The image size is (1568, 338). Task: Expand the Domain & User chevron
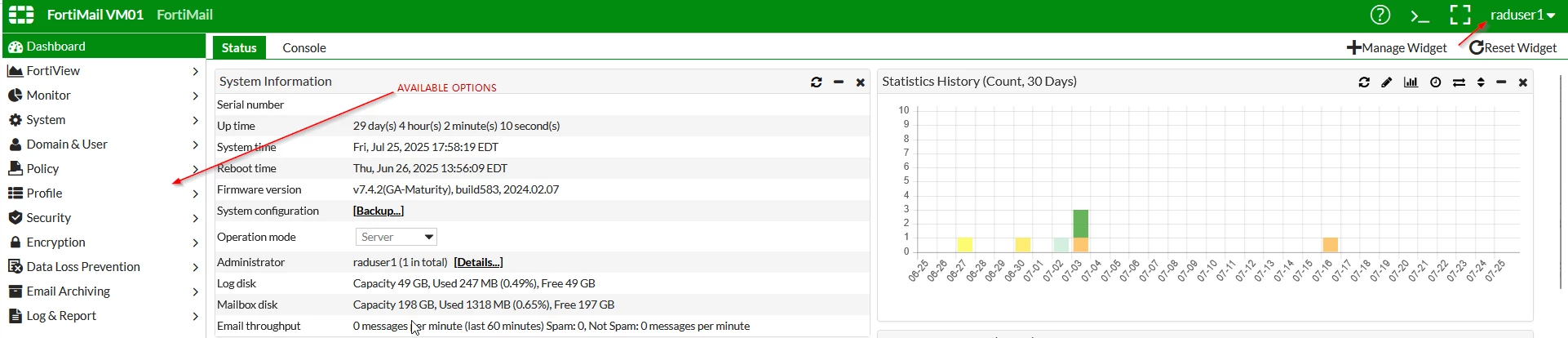click(195, 145)
